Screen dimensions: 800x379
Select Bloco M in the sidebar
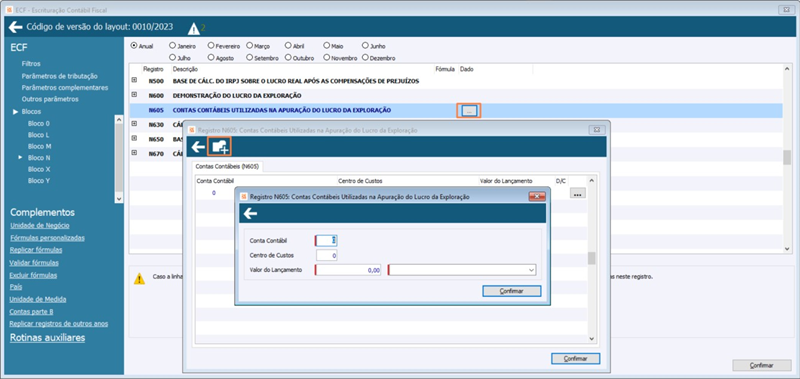point(39,146)
